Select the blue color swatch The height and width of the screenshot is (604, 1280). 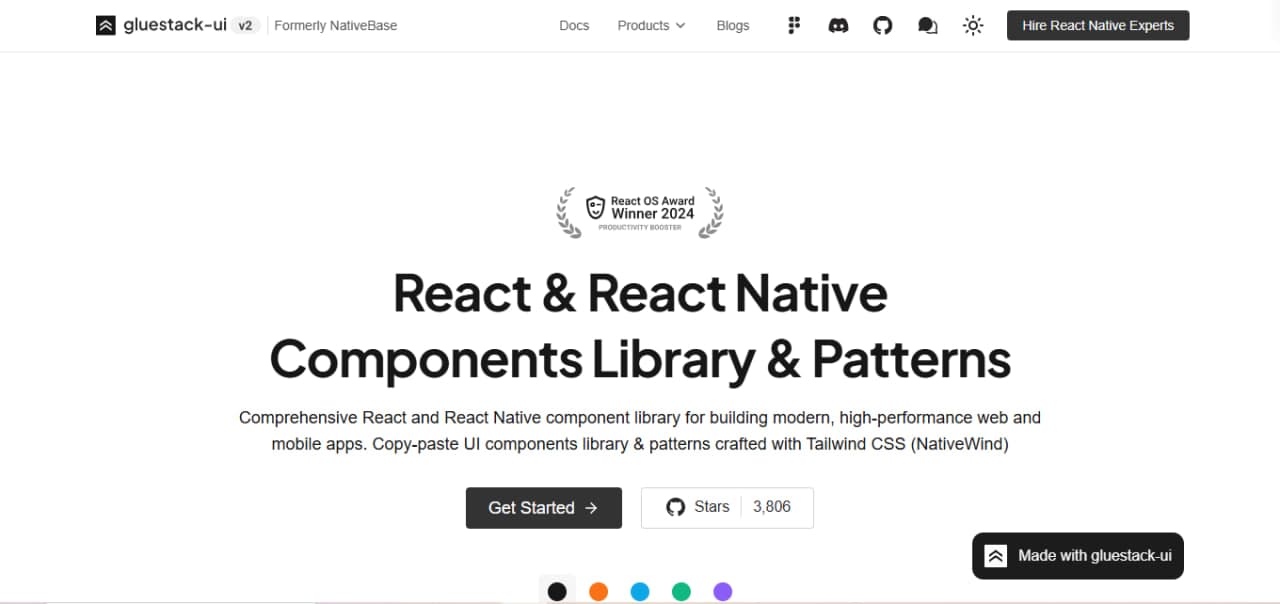pos(640,591)
